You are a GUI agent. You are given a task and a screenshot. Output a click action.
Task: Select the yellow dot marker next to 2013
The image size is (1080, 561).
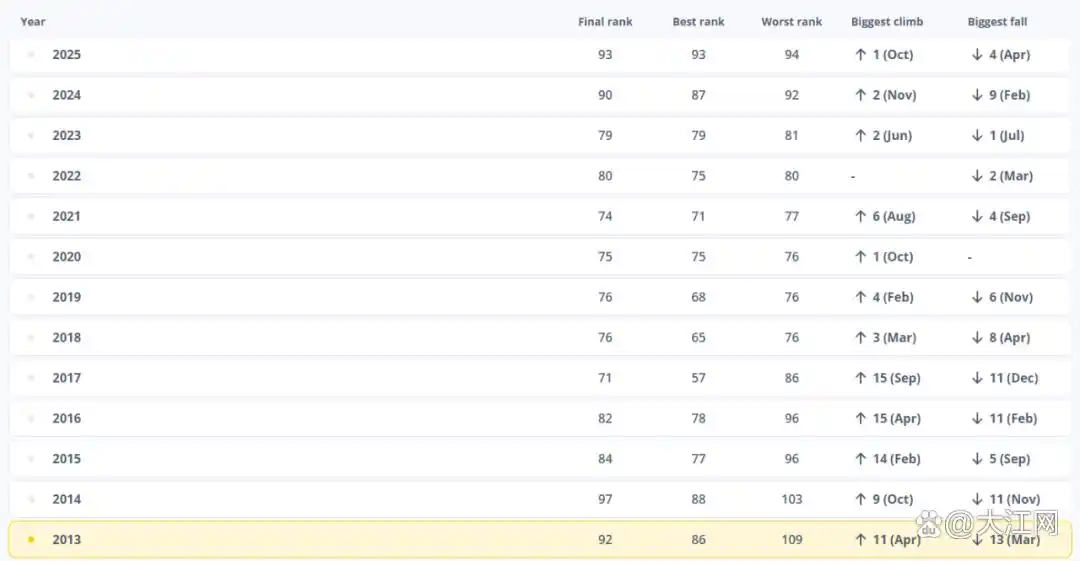tap(31, 540)
